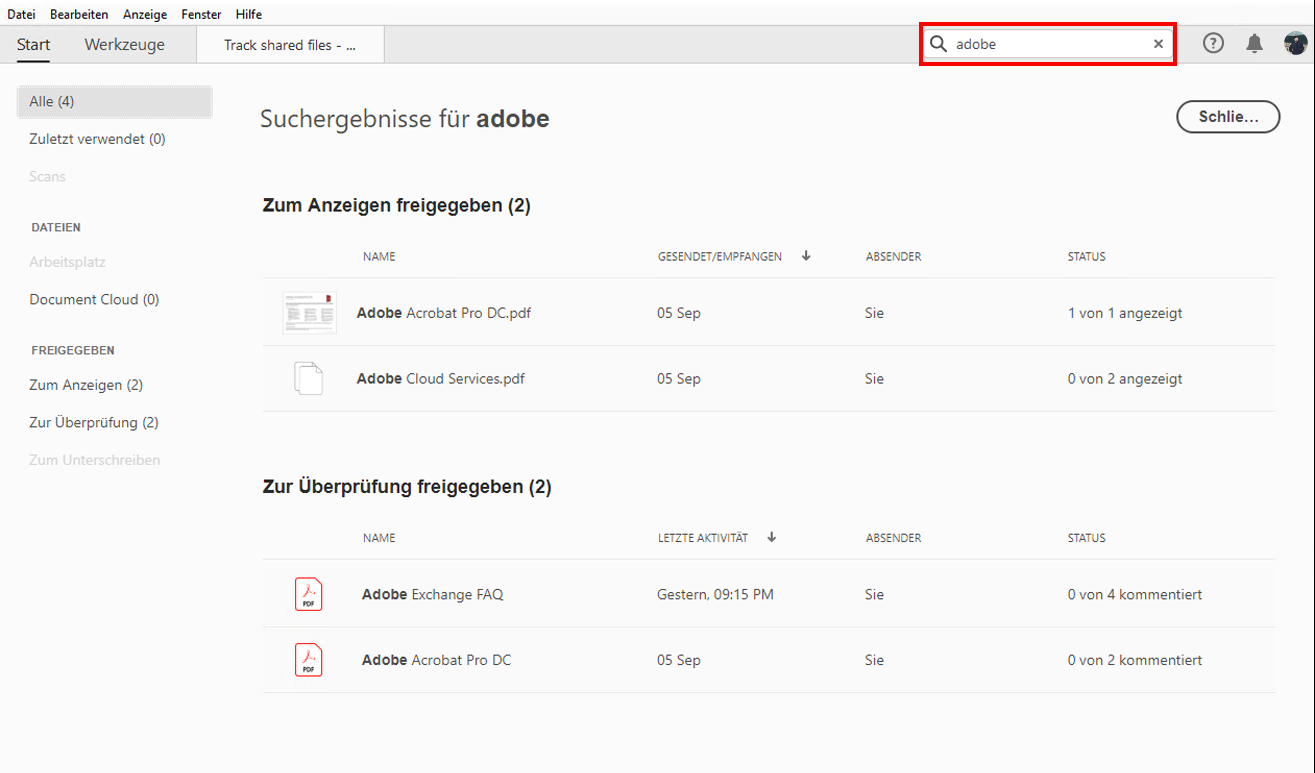Open thumbnail of Adobe Acrobat Pro DC.pdf

pyautogui.click(x=309, y=313)
